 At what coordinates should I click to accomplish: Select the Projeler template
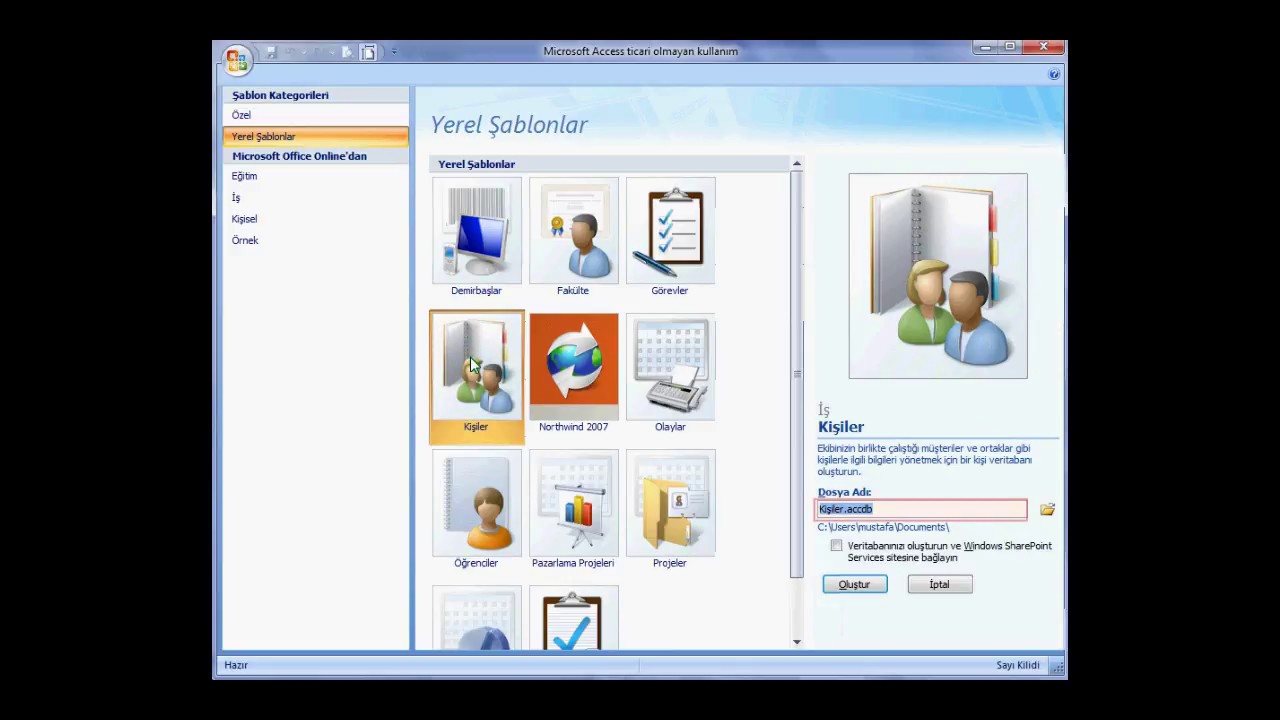(x=670, y=510)
